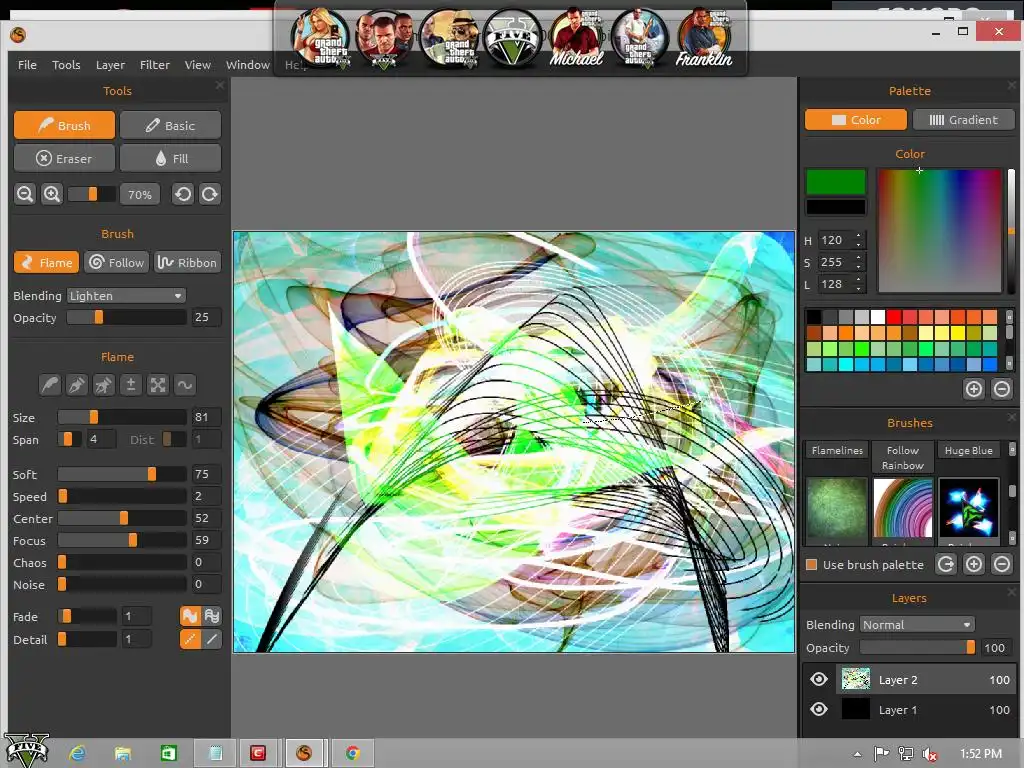Viewport: 1024px width, 768px height.
Task: Adjust the Soft slider
Action: [122, 474]
